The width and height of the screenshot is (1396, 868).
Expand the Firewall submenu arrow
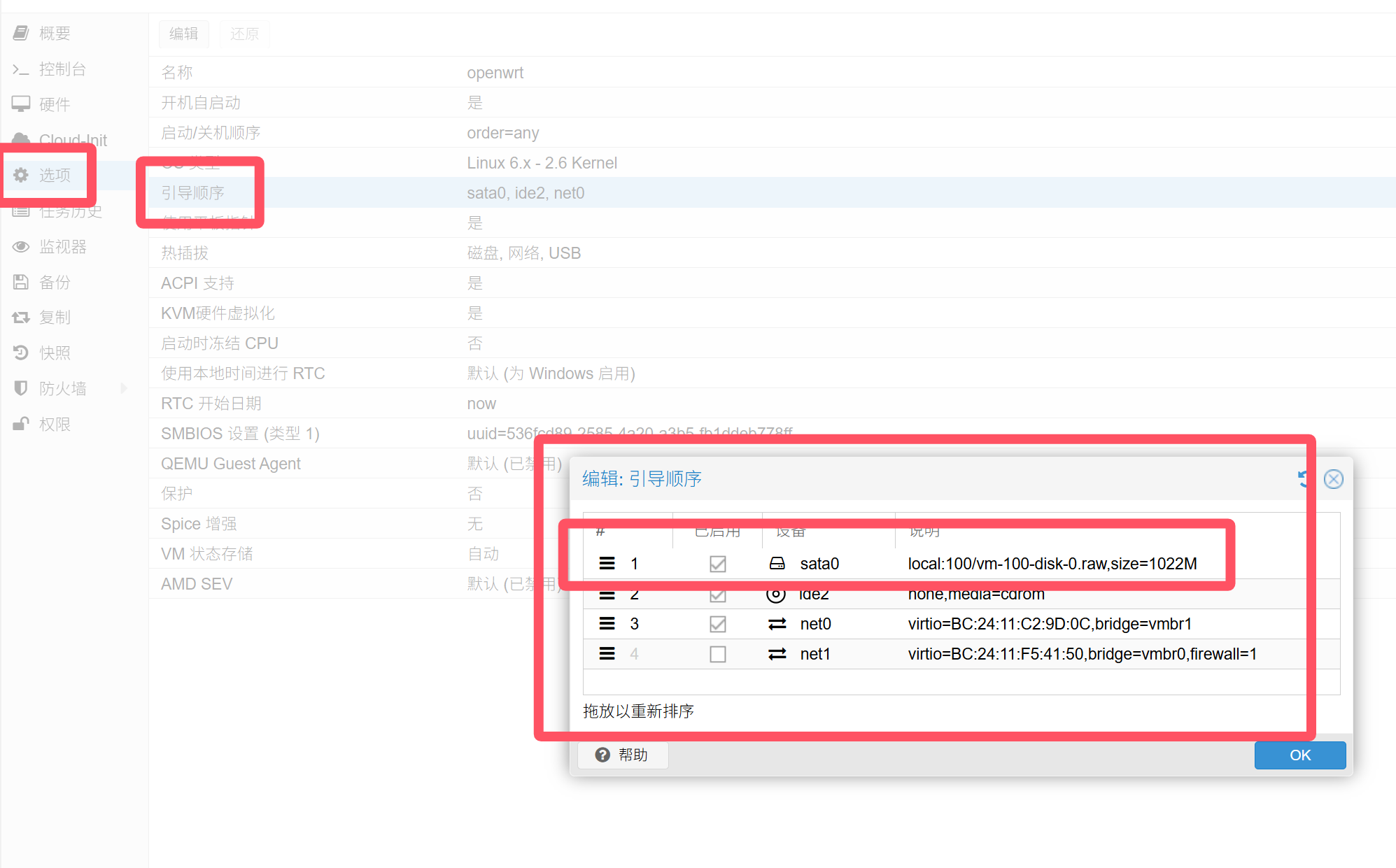[x=124, y=388]
